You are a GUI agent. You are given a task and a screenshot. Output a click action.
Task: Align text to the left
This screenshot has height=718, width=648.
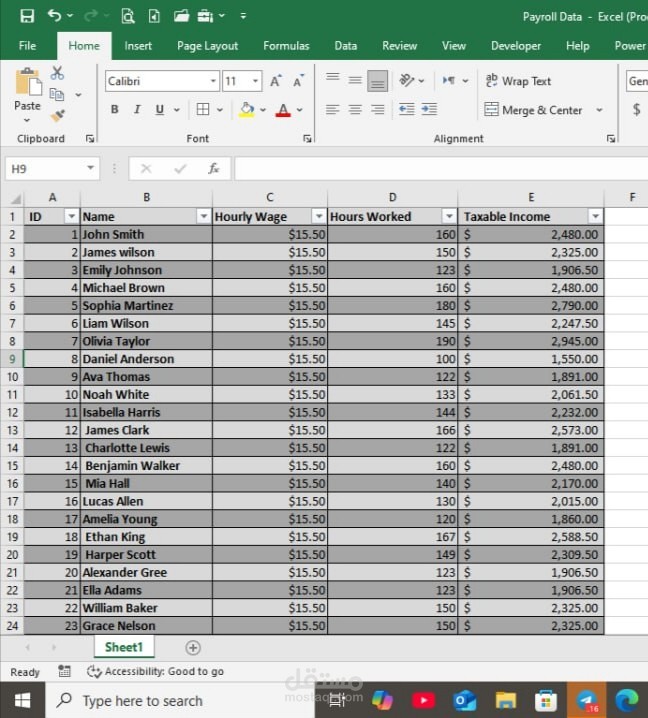pyautogui.click(x=332, y=109)
